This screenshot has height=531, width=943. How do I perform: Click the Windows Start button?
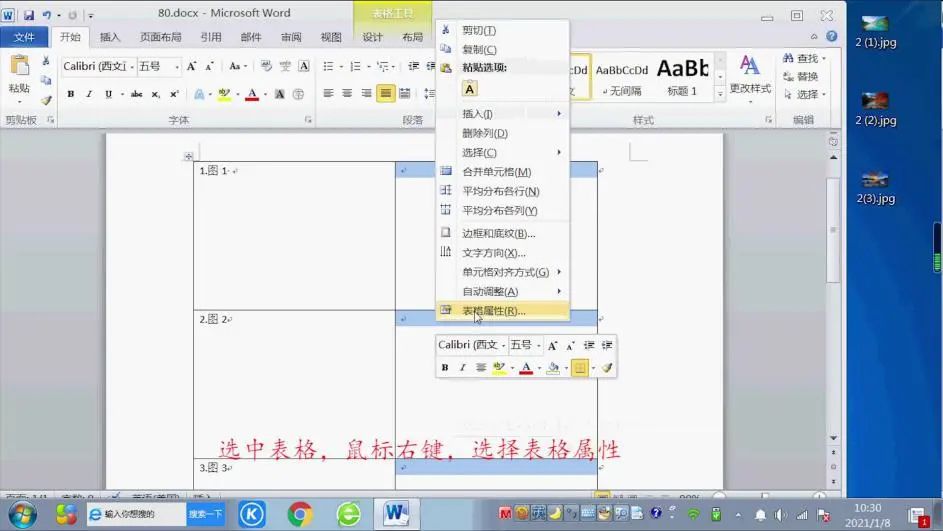click(22, 515)
